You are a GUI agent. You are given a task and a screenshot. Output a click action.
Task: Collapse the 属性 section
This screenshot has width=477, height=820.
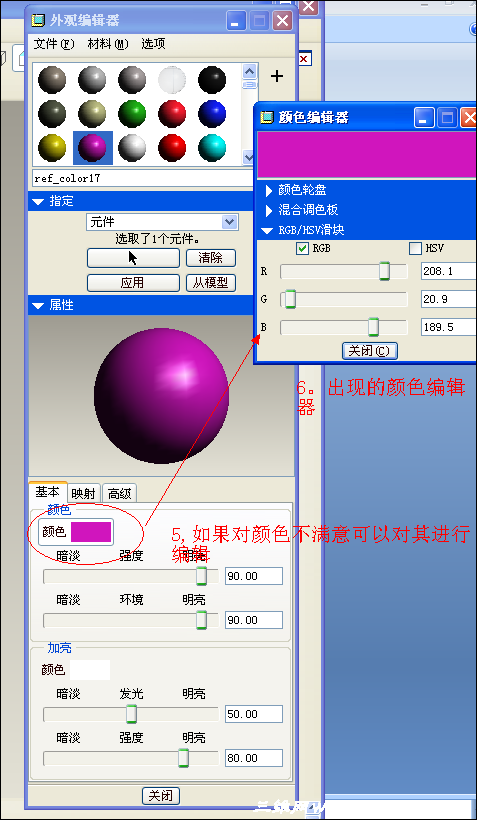point(38,305)
